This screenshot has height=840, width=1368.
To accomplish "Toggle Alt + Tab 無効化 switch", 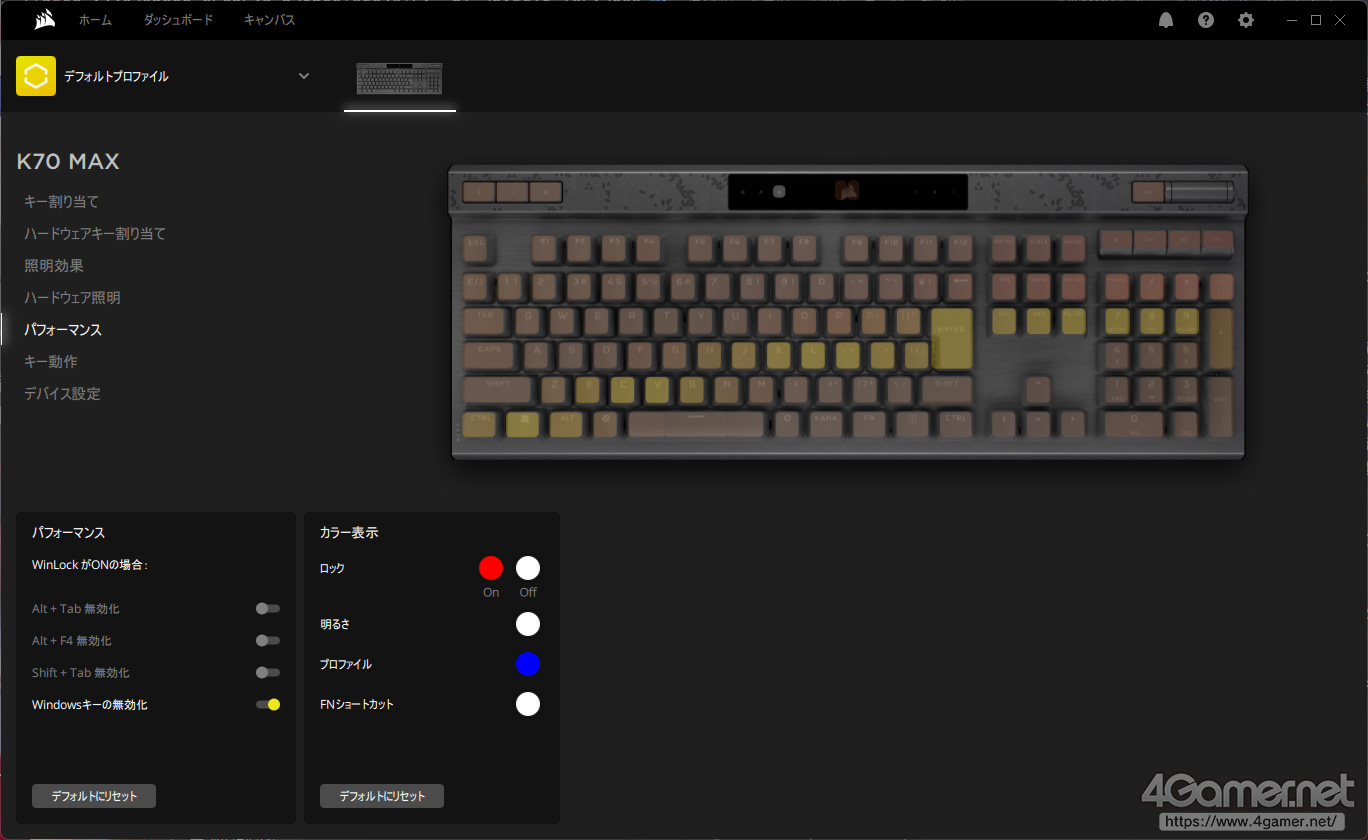I will (x=267, y=609).
